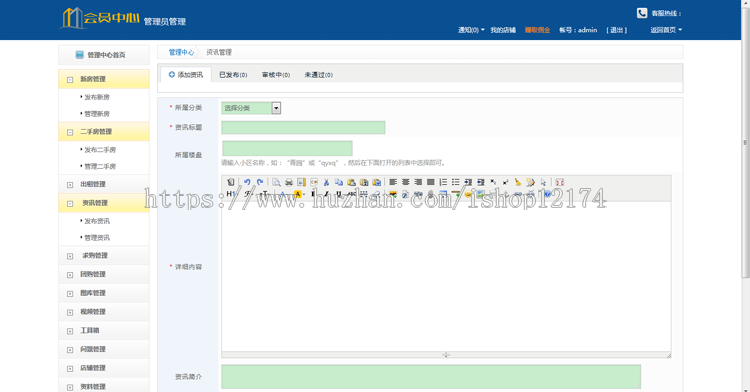Apply quick format in editor

click(x=530, y=182)
